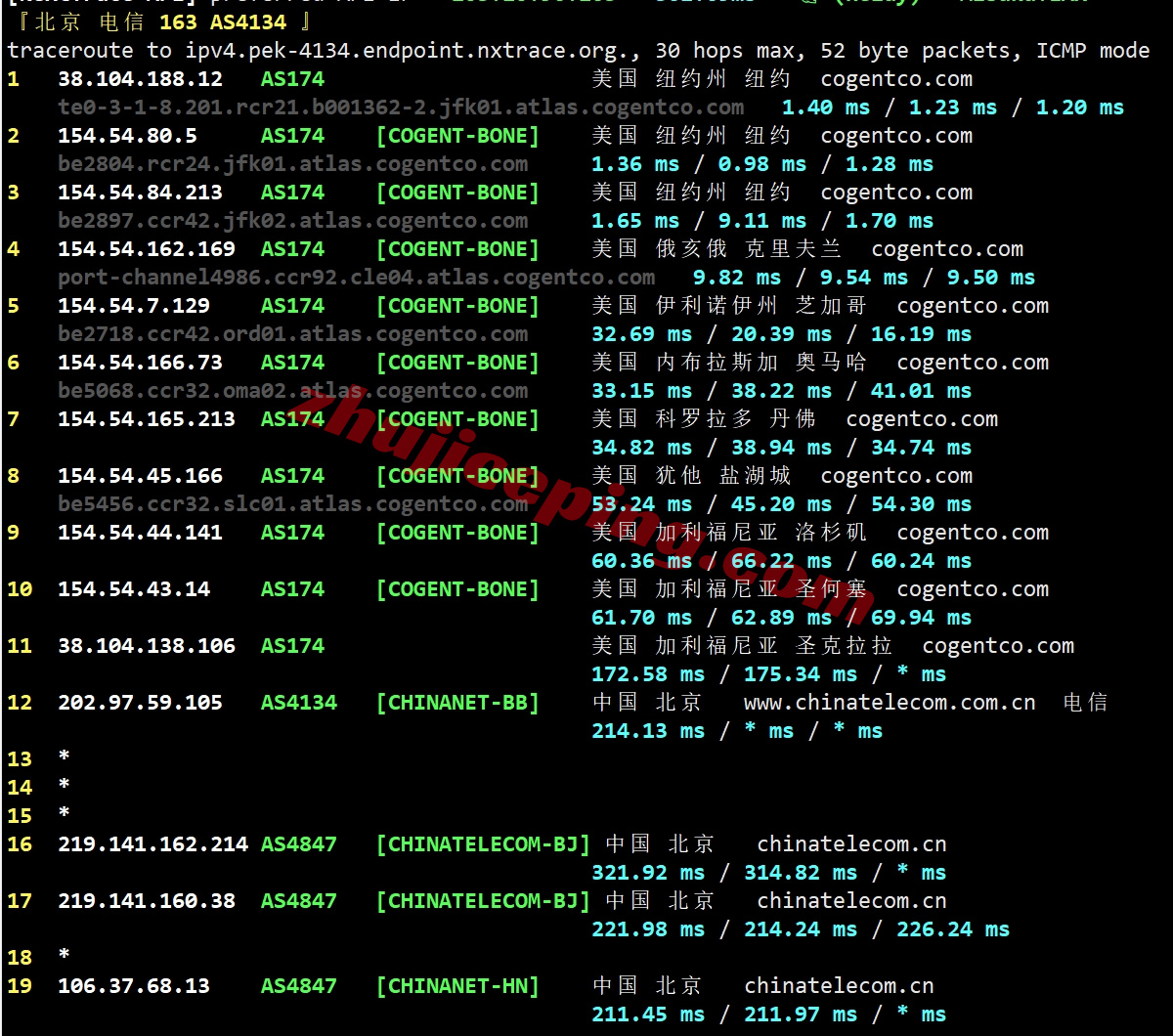This screenshot has height=1036, width=1173.
Task: Select IP address 154.54.84.213
Action: point(140,193)
